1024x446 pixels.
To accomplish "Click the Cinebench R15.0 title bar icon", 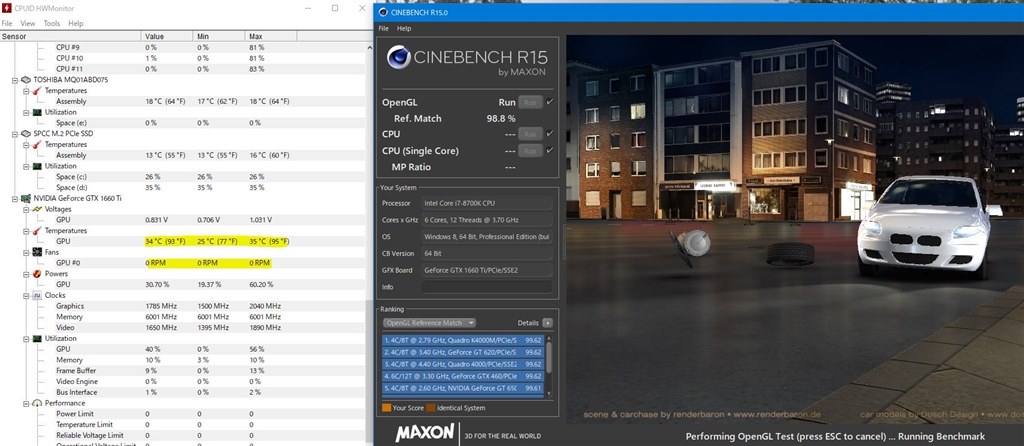I will click(x=382, y=12).
